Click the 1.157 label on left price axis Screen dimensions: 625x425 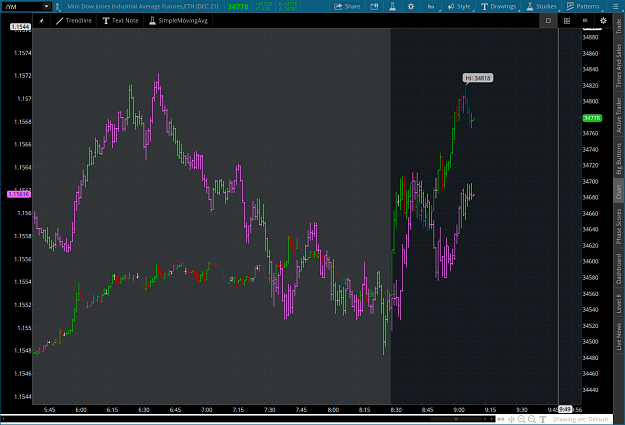[x=24, y=98]
